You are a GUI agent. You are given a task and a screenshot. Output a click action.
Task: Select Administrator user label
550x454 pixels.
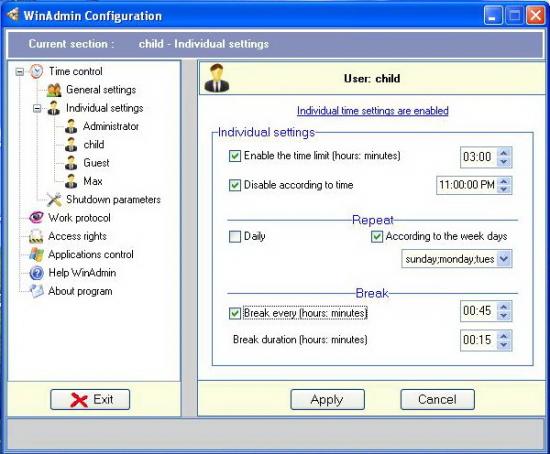pyautogui.click(x=111, y=126)
